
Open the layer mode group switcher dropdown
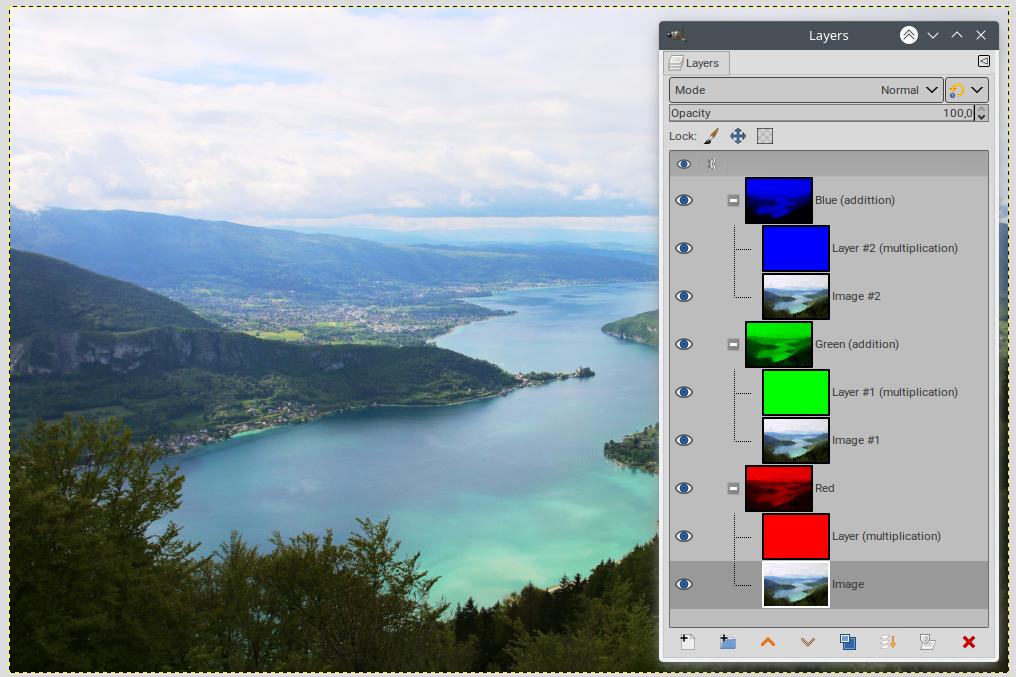point(967,90)
